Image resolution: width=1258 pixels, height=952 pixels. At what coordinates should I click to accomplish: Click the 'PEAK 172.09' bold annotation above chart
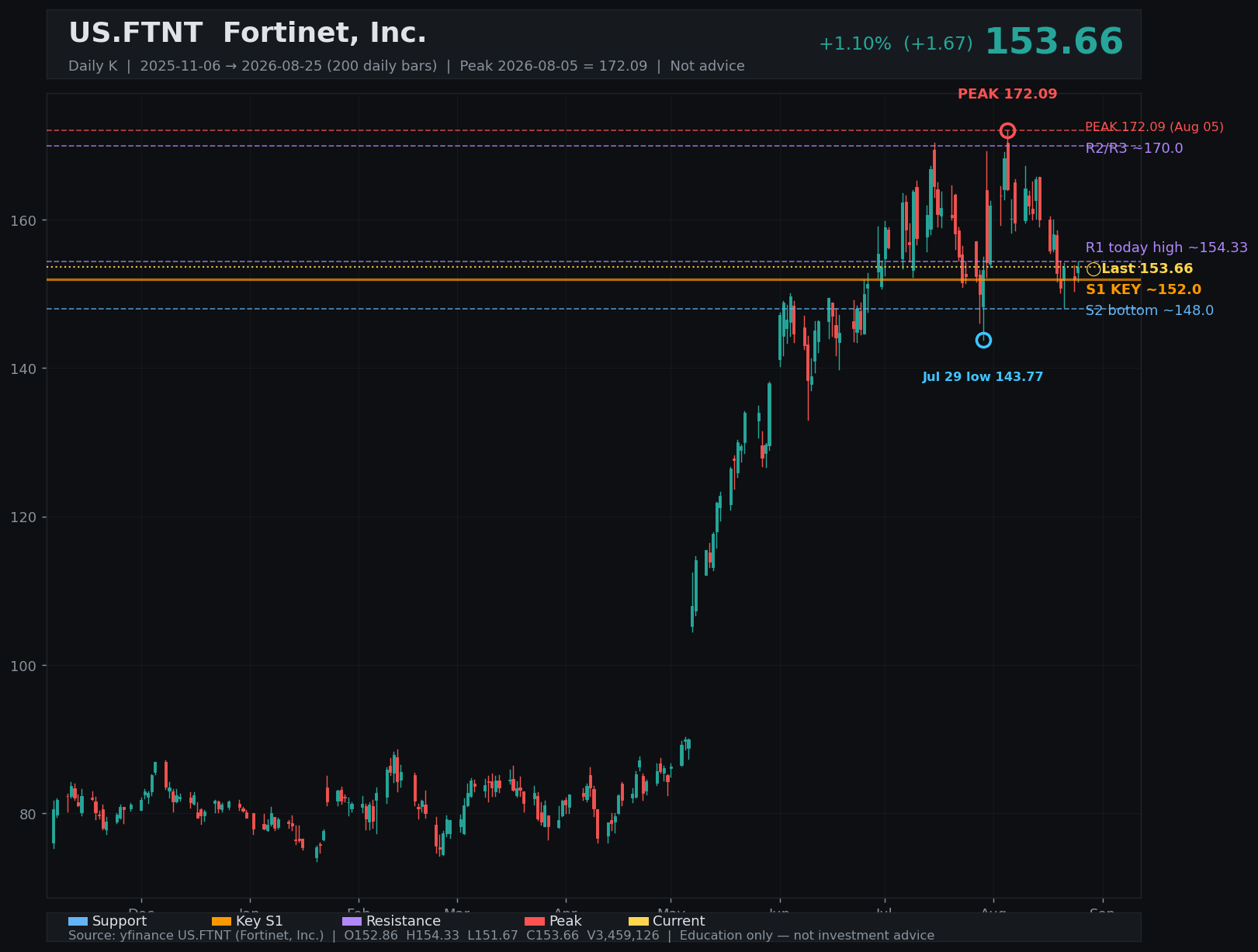point(1007,94)
